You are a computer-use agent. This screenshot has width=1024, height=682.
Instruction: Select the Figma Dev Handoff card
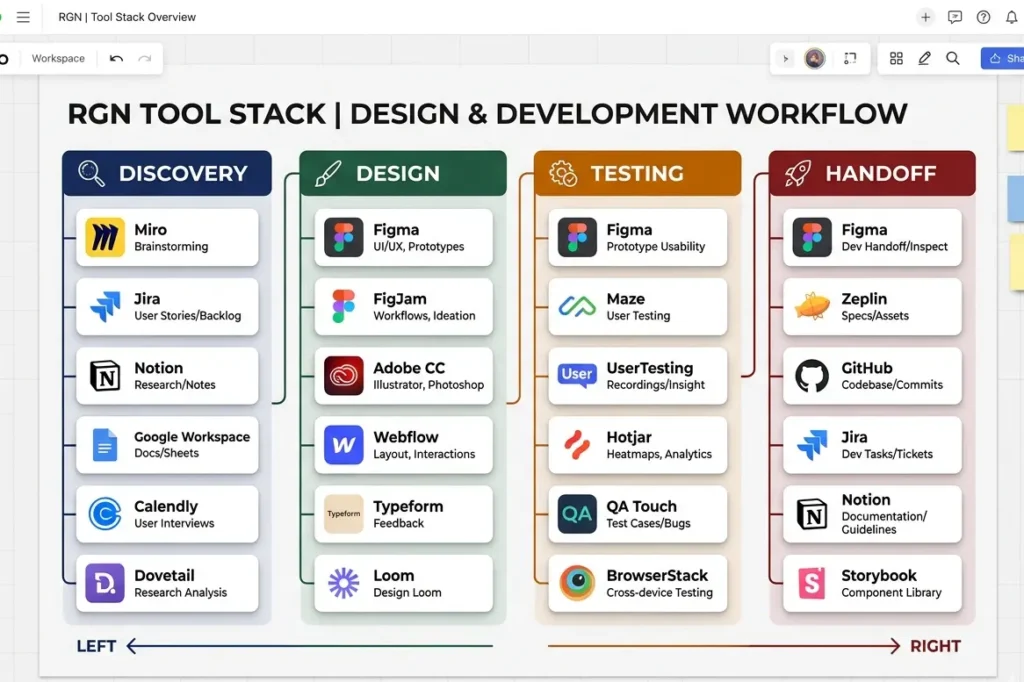tap(871, 237)
